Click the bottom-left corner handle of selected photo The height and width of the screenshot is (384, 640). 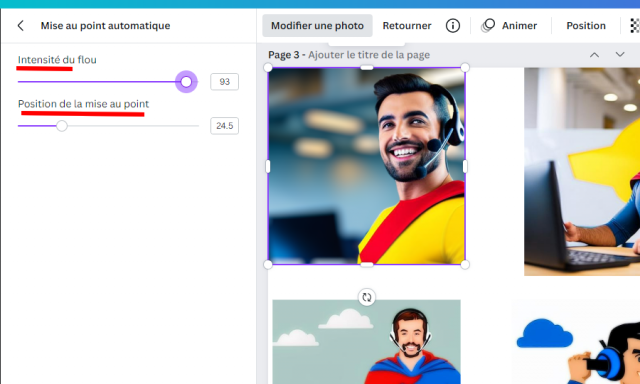click(x=268, y=264)
